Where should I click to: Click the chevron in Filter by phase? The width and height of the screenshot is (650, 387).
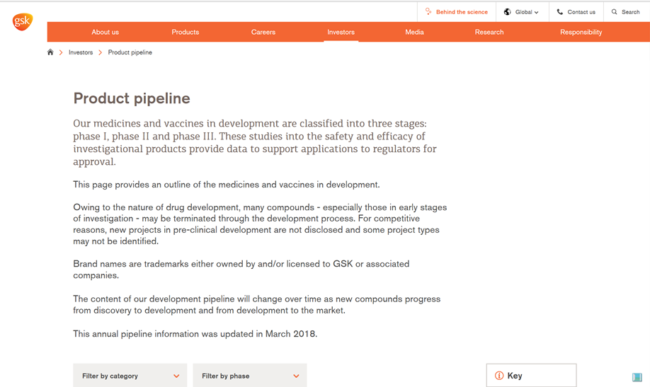[x=296, y=376]
